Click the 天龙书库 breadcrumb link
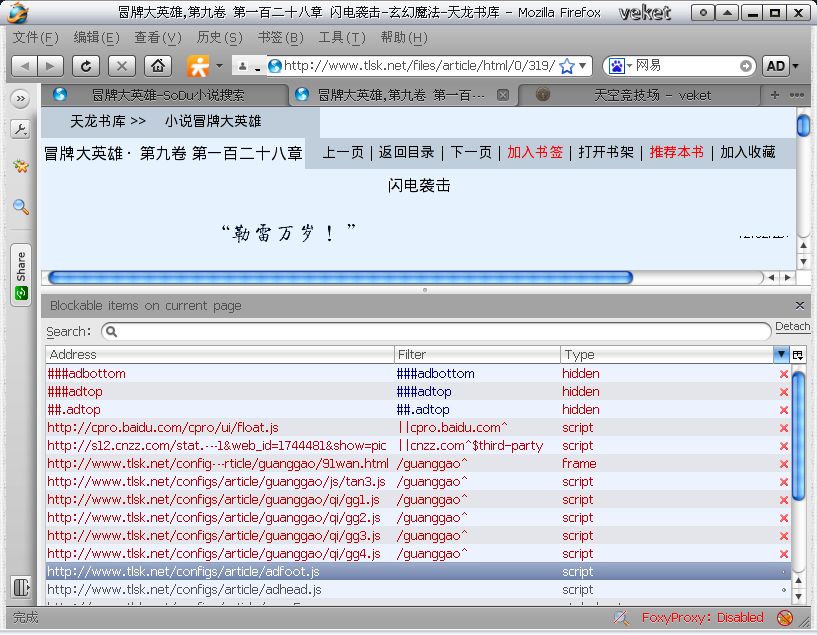The height and width of the screenshot is (635, 817). [97, 121]
